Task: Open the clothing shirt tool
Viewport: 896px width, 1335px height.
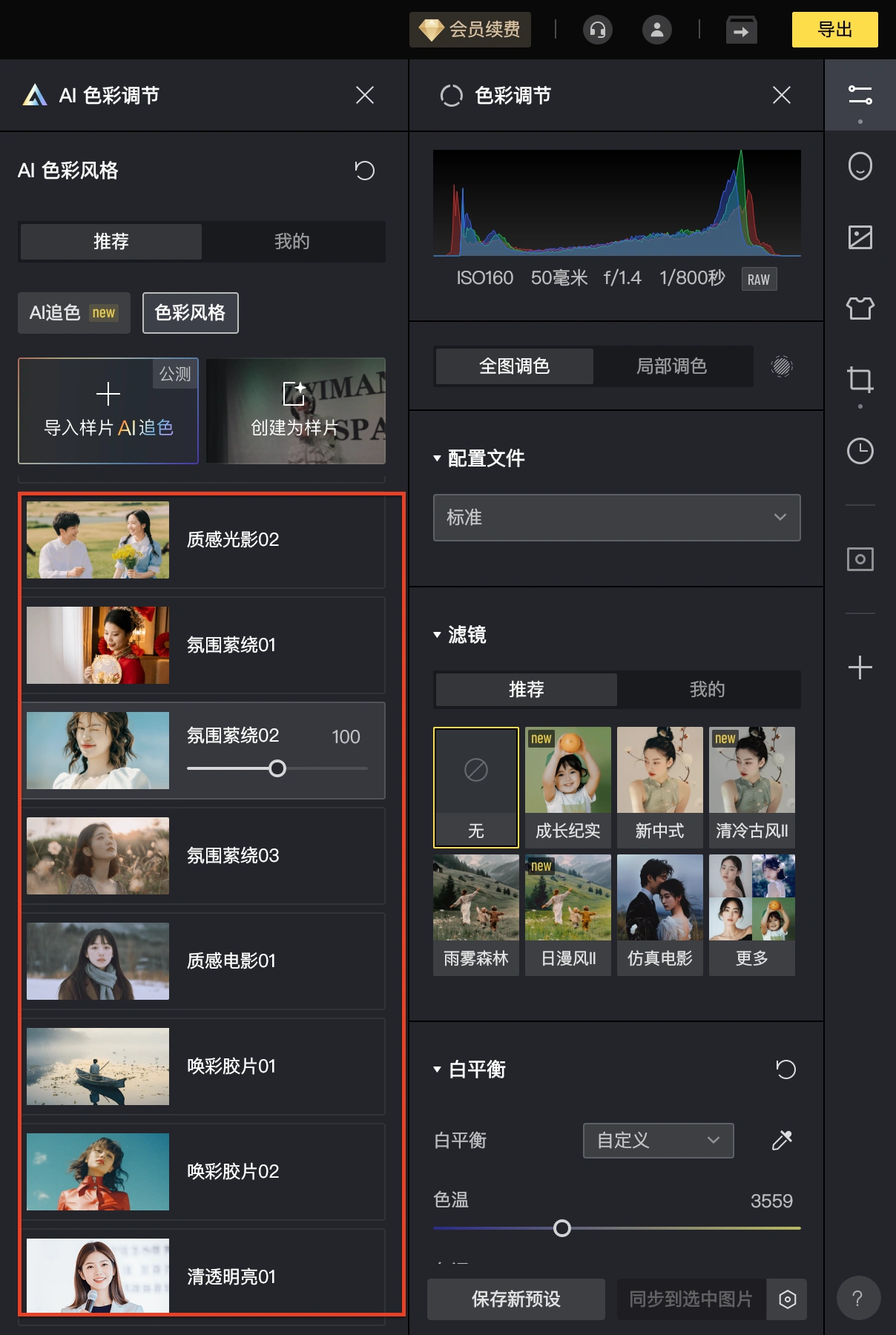Action: click(x=860, y=308)
